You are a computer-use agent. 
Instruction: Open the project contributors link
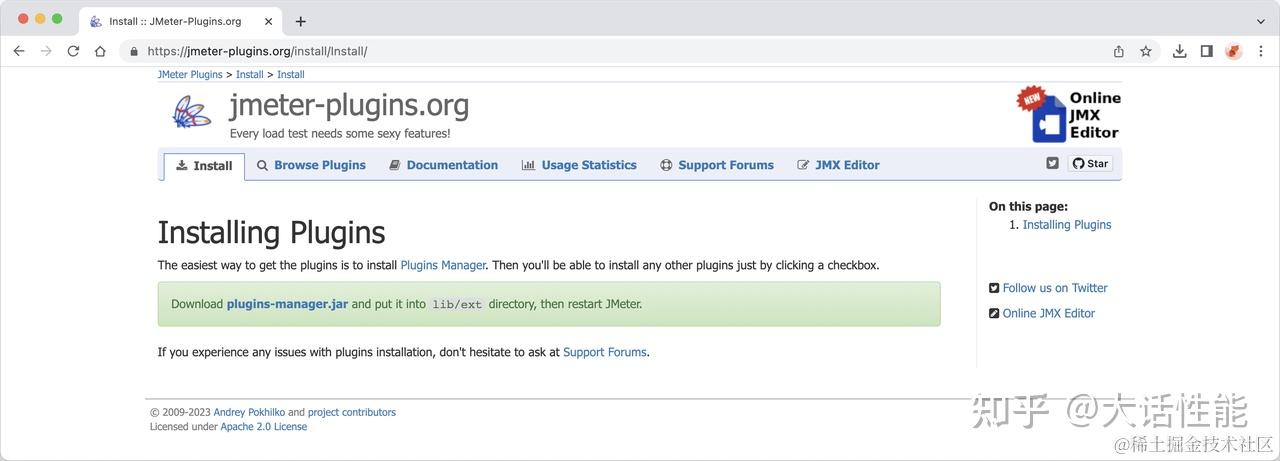352,412
